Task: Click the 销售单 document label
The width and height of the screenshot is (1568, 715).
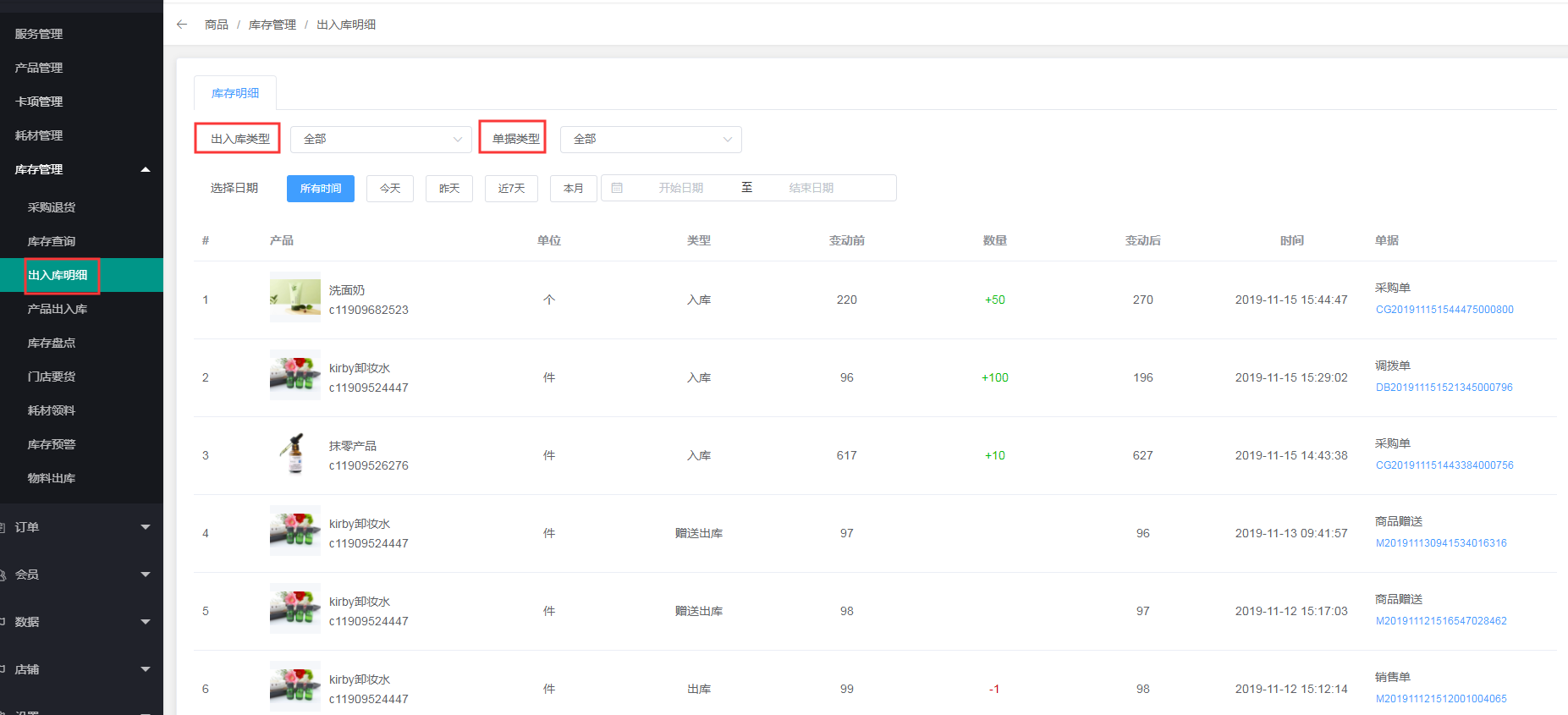Action: click(x=1393, y=677)
